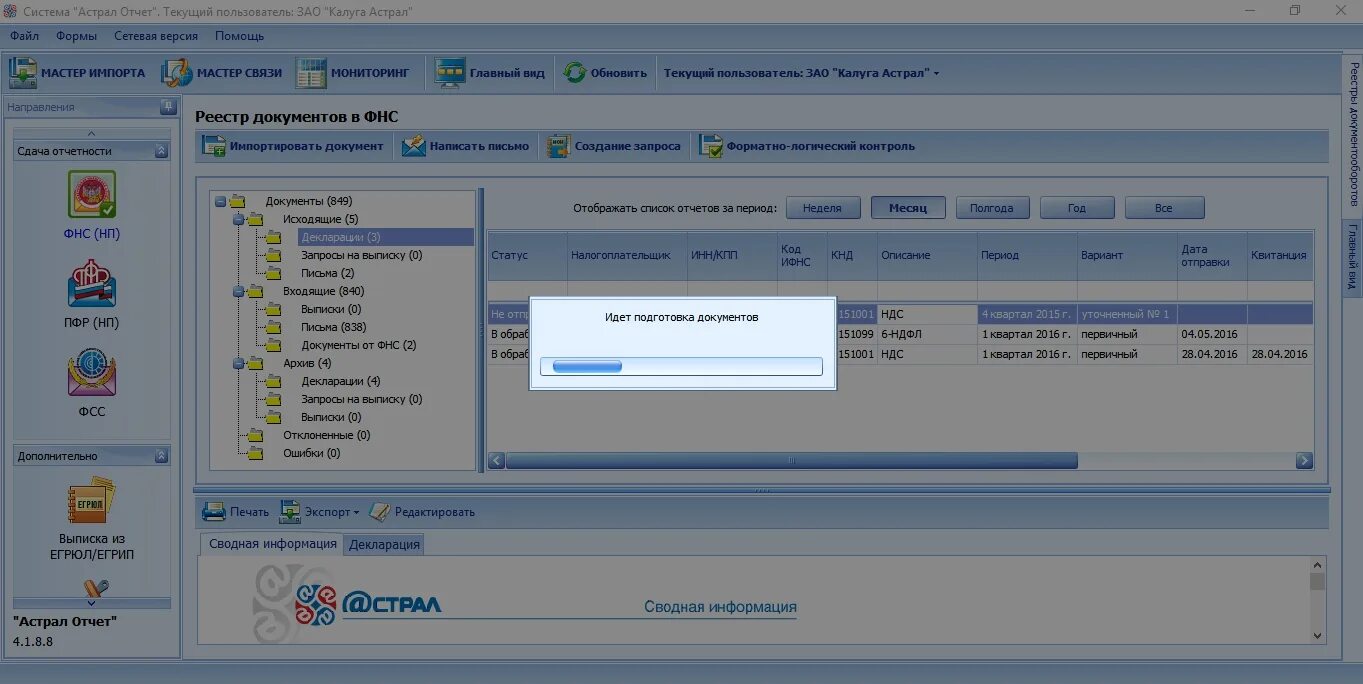Sort by the Налогоплательщик column header
This screenshot has height=684, width=1363.
click(627, 255)
